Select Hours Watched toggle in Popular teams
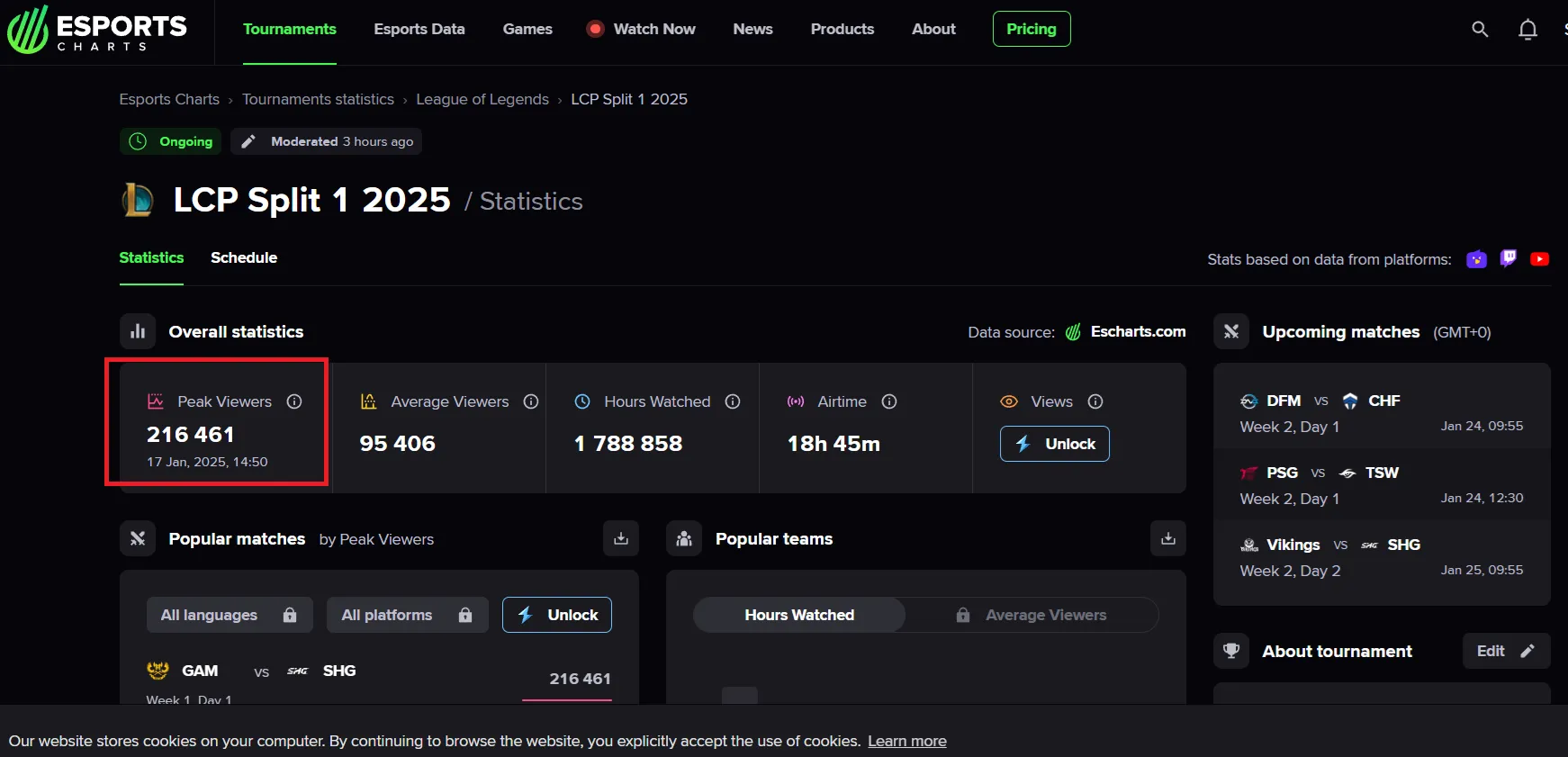1568x757 pixels. click(799, 615)
